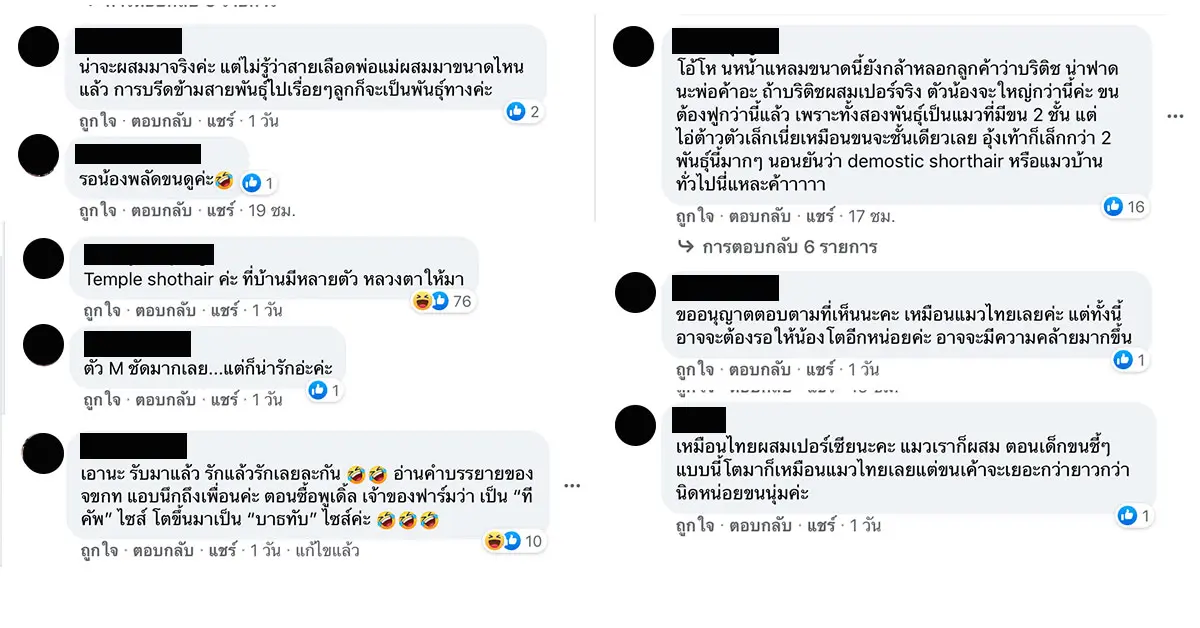1200x628 pixels.
Task: Open the แก้ไขแล้ว edit history link
Action: click(326, 550)
